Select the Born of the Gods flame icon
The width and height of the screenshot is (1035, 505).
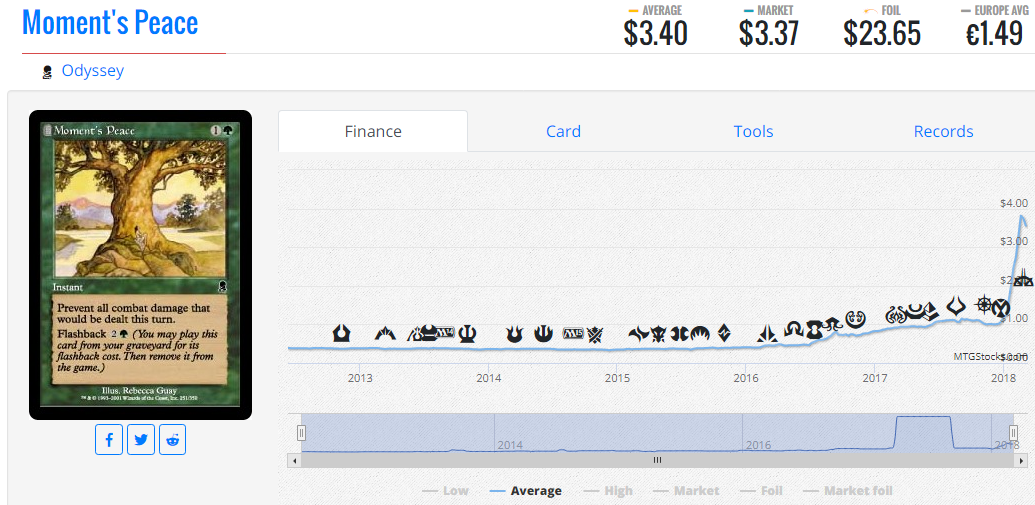(514, 333)
